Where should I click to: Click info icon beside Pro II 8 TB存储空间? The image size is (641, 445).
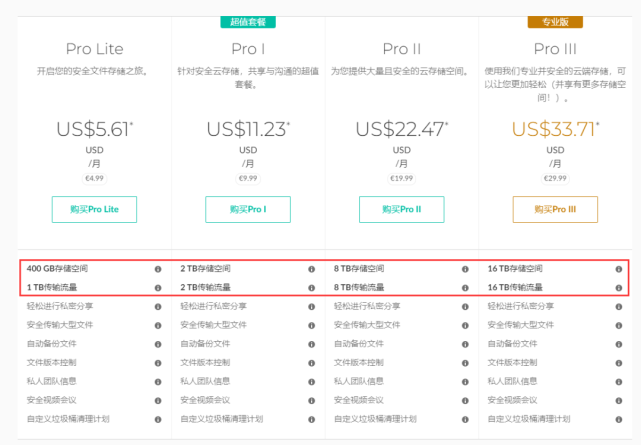pyautogui.click(x=465, y=269)
